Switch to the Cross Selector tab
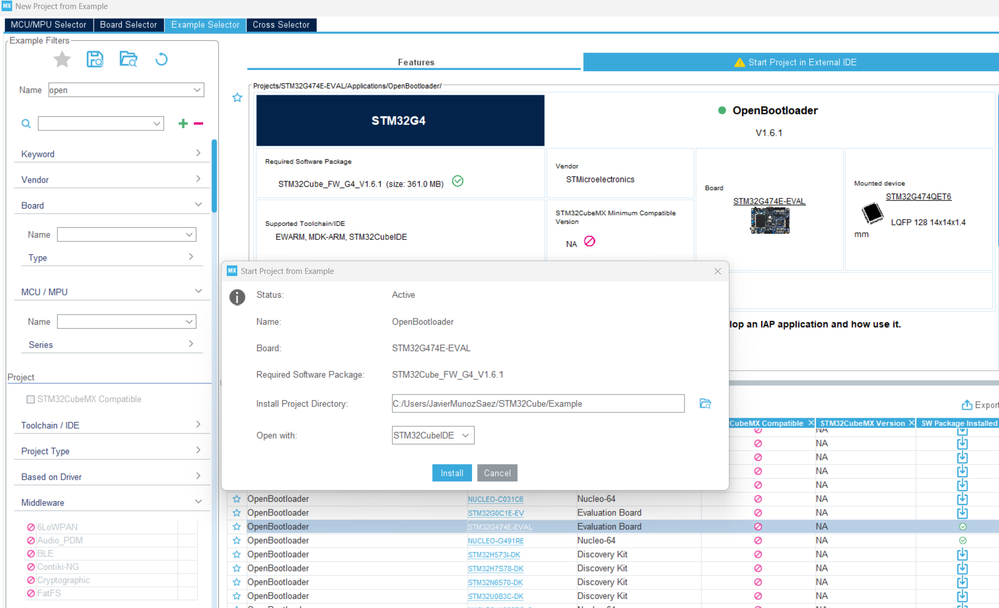This screenshot has width=999, height=608. point(281,25)
